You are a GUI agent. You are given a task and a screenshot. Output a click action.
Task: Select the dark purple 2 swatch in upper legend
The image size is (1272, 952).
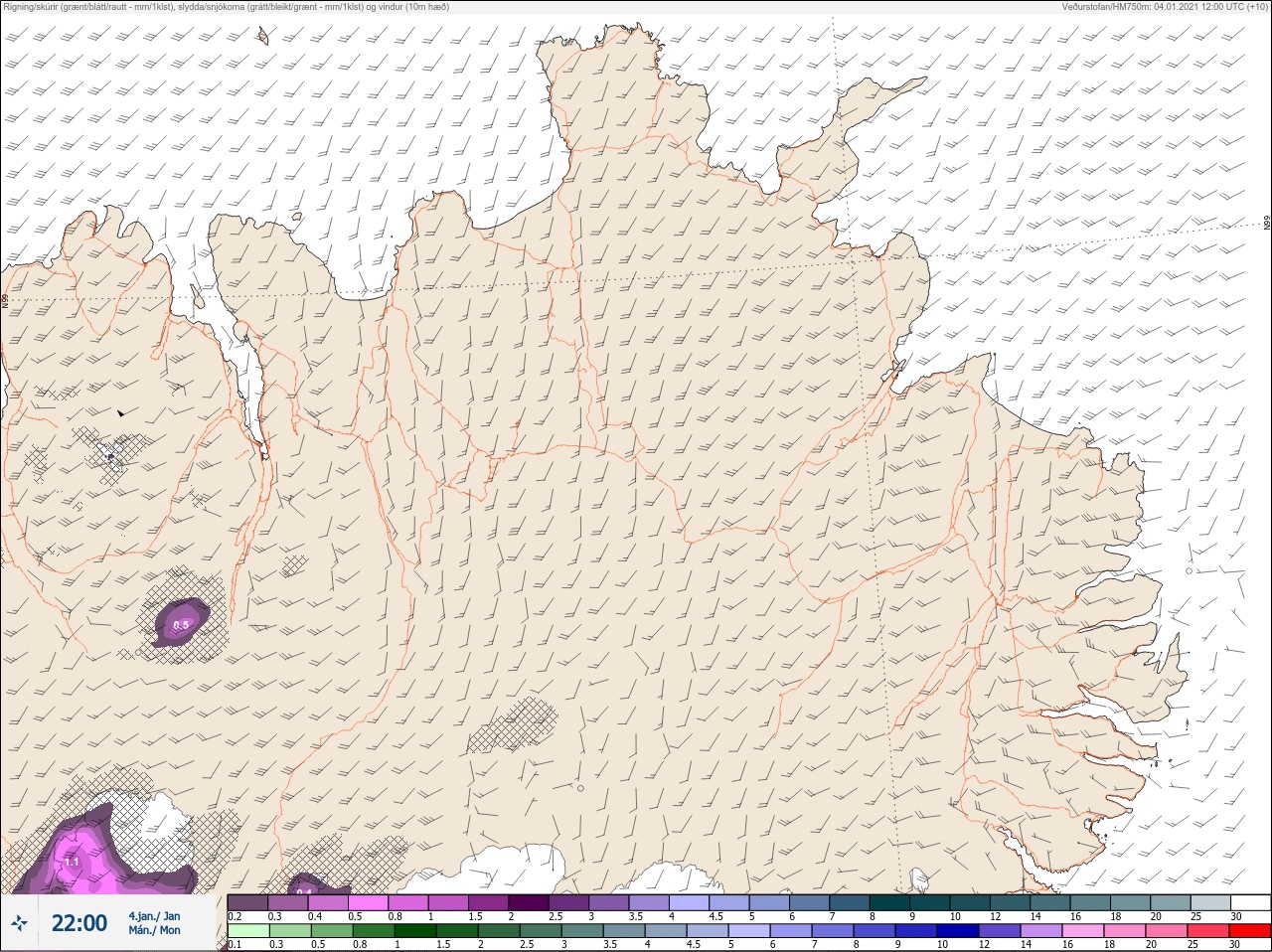529,902
